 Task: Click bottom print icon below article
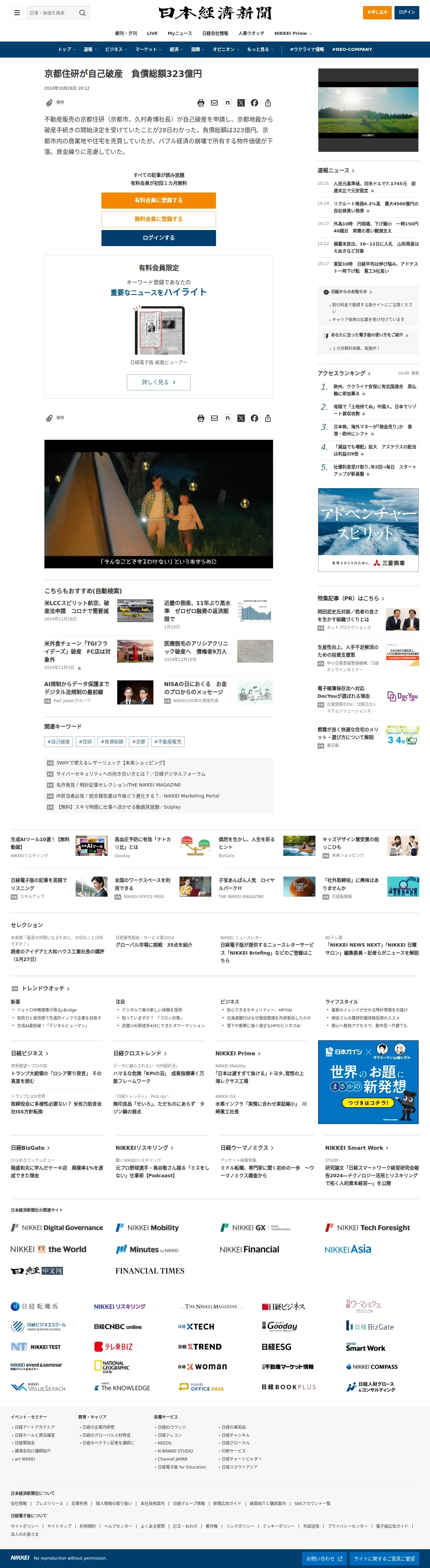201,418
